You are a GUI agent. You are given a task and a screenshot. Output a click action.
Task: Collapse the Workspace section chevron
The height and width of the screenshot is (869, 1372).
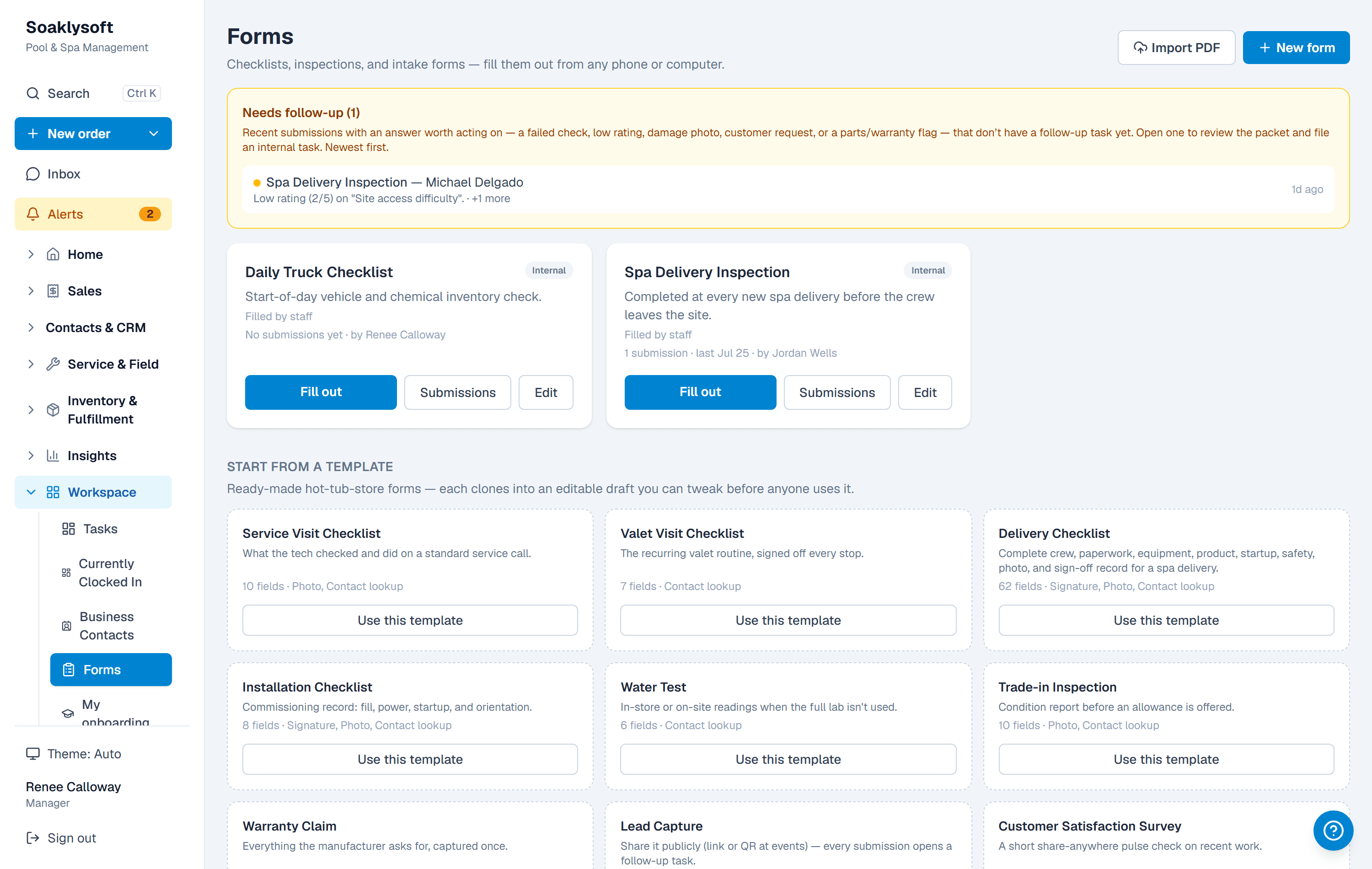pos(31,492)
